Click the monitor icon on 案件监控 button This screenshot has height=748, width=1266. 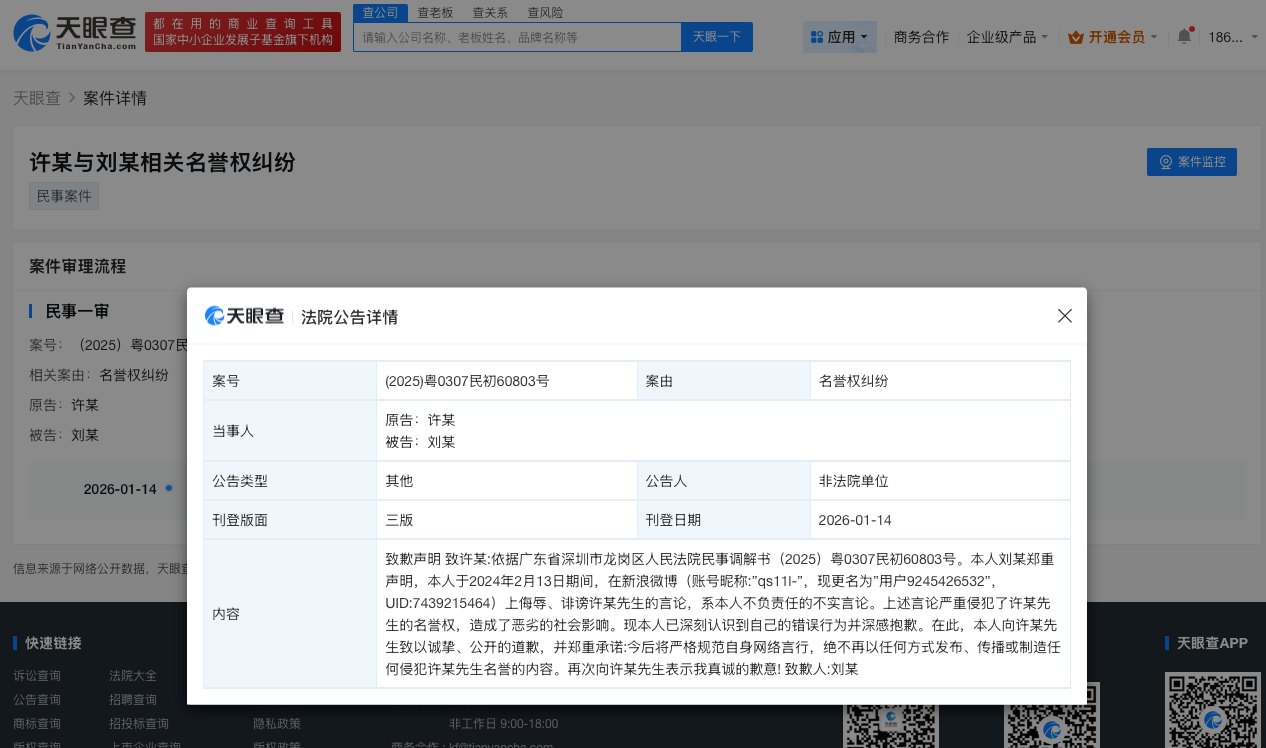click(x=1165, y=161)
